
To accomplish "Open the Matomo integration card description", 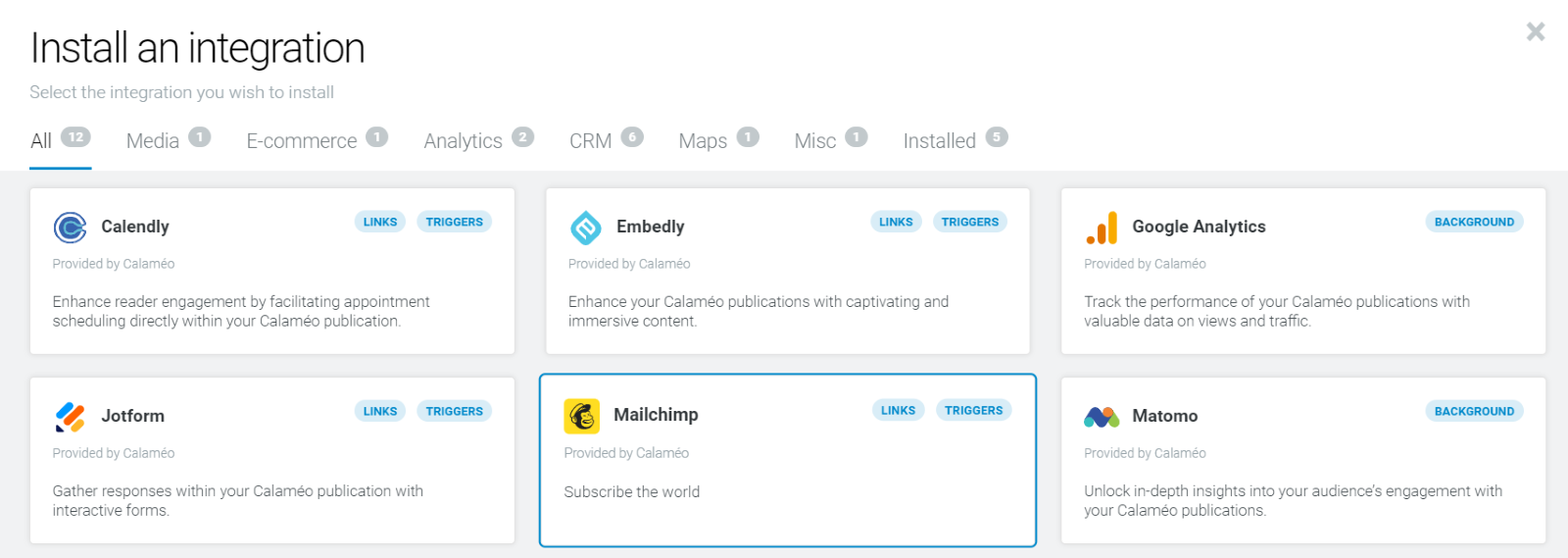I will pos(1293,500).
